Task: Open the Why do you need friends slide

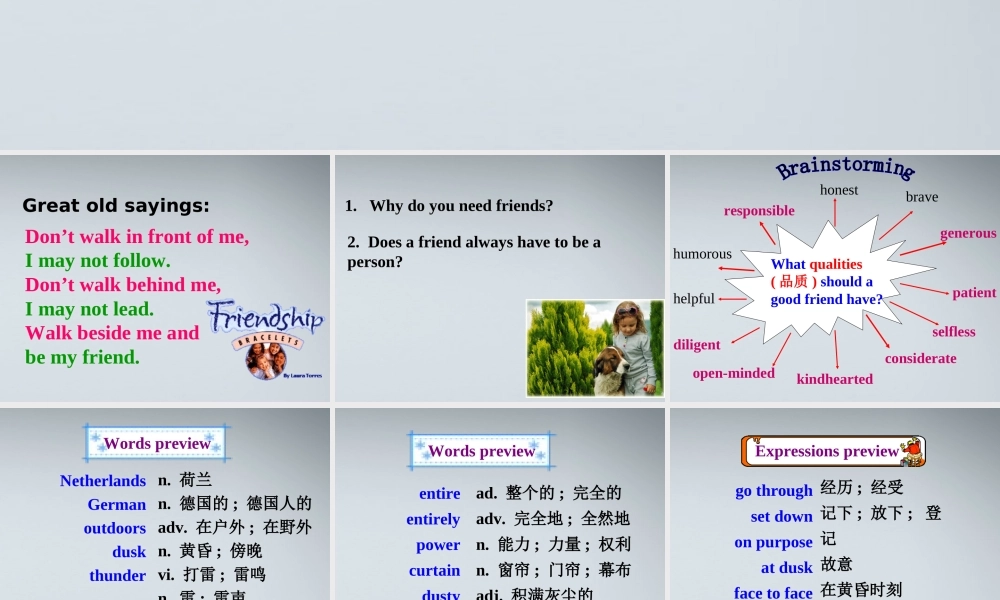Action: pyautogui.click(x=500, y=279)
